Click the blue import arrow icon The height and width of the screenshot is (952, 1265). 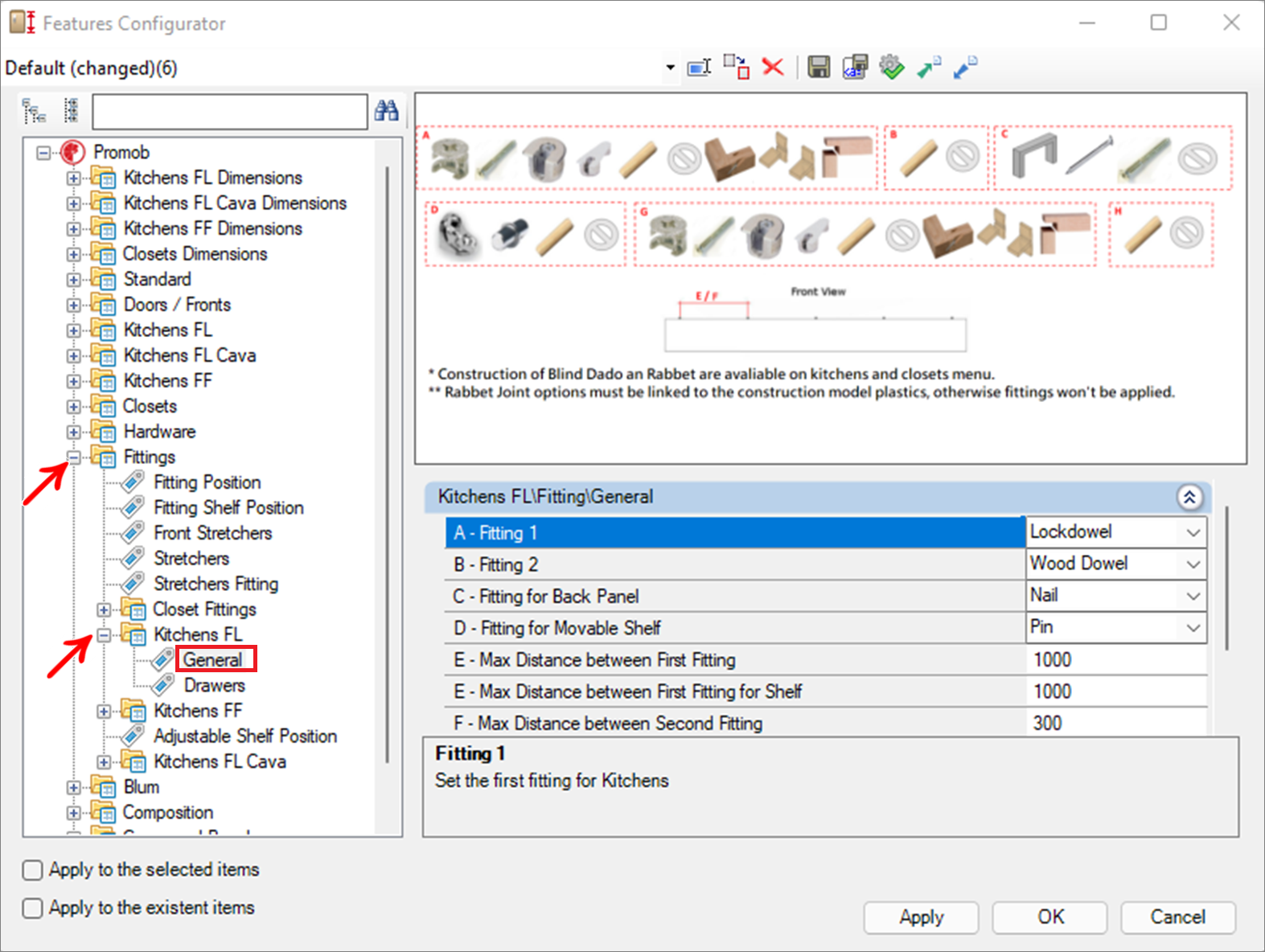[965, 67]
